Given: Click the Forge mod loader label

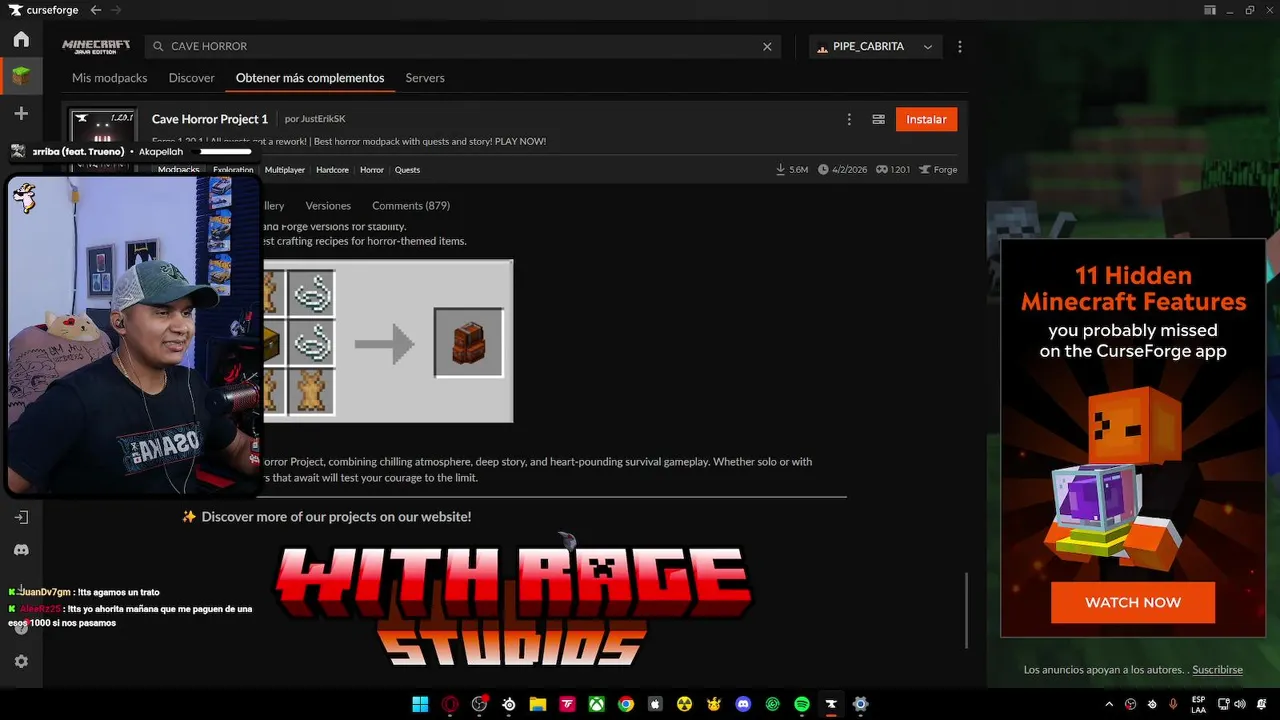Looking at the screenshot, I should (938, 170).
